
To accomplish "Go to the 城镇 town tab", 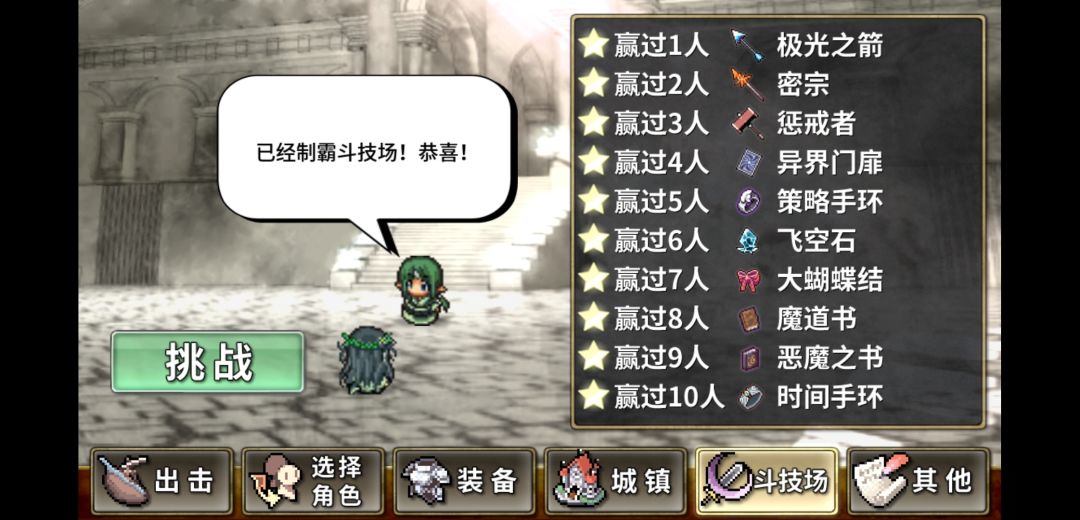I will [x=615, y=481].
